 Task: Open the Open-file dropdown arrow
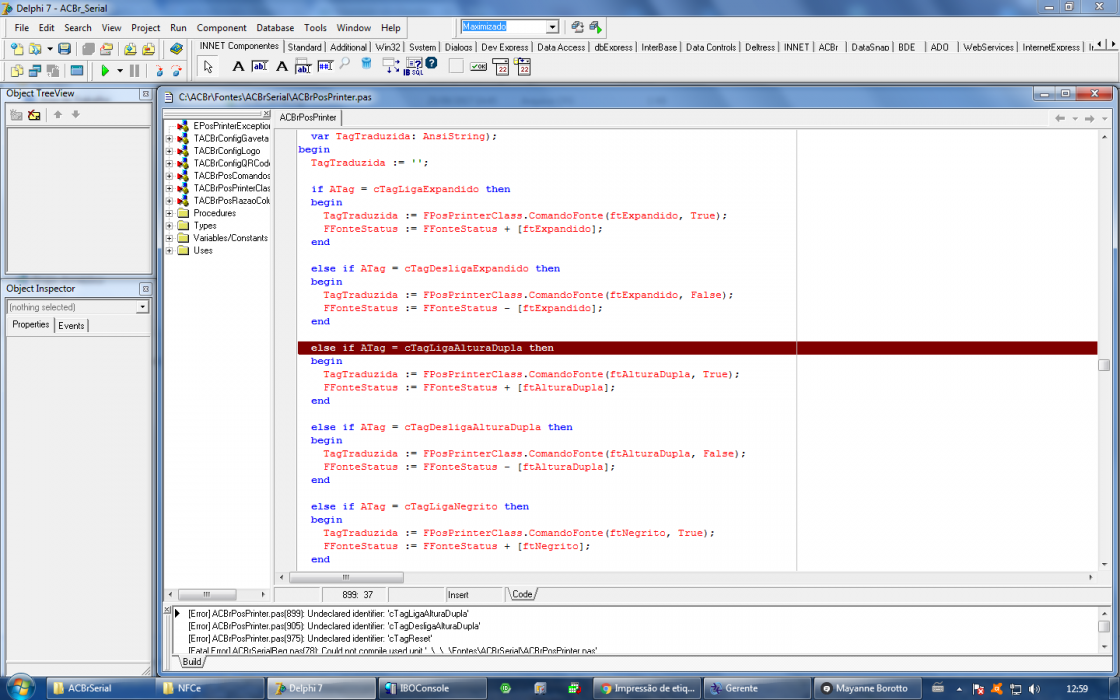click(x=49, y=49)
